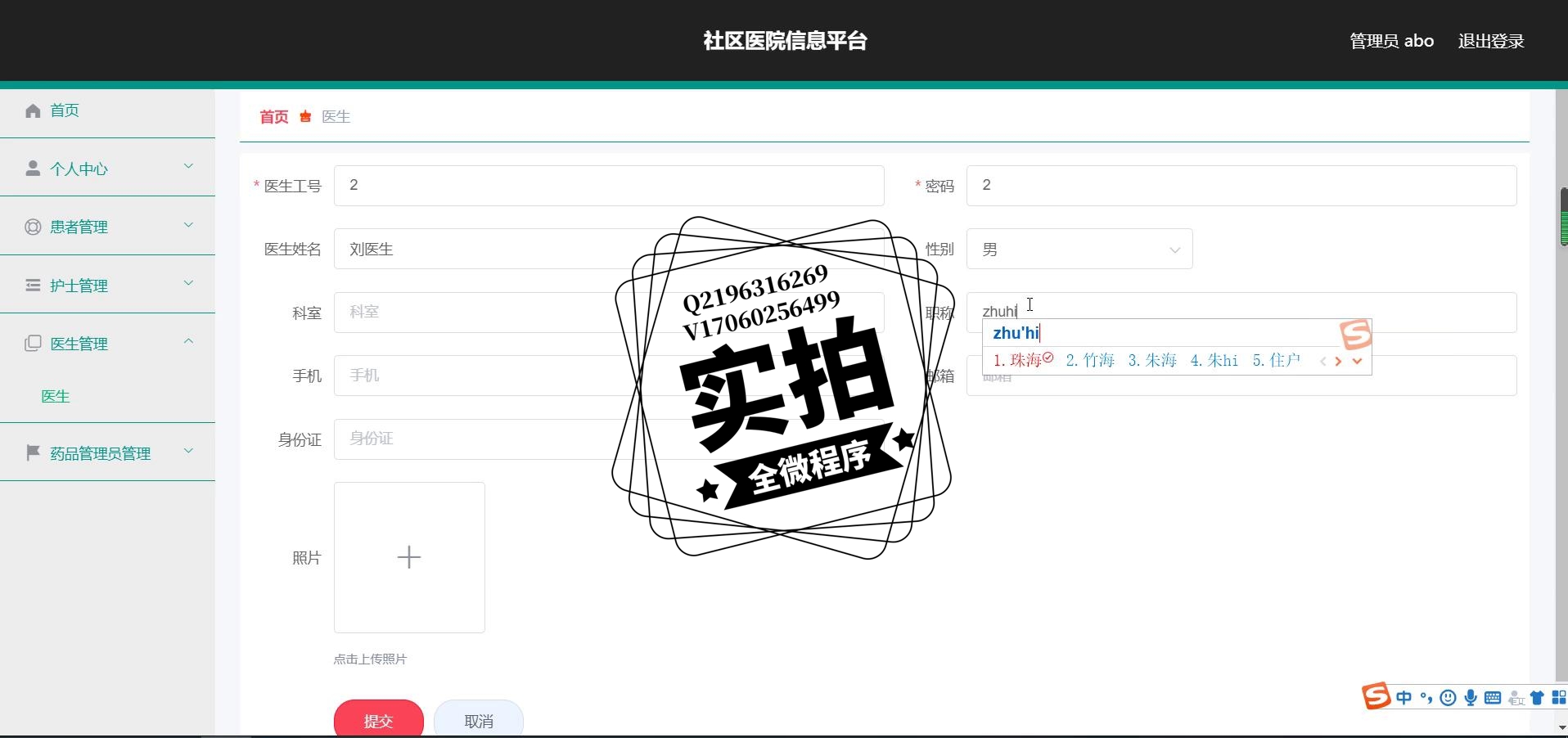This screenshot has width=1568, height=738.
Task: Click the scrollbar down arrow
Action: [x=1561, y=727]
